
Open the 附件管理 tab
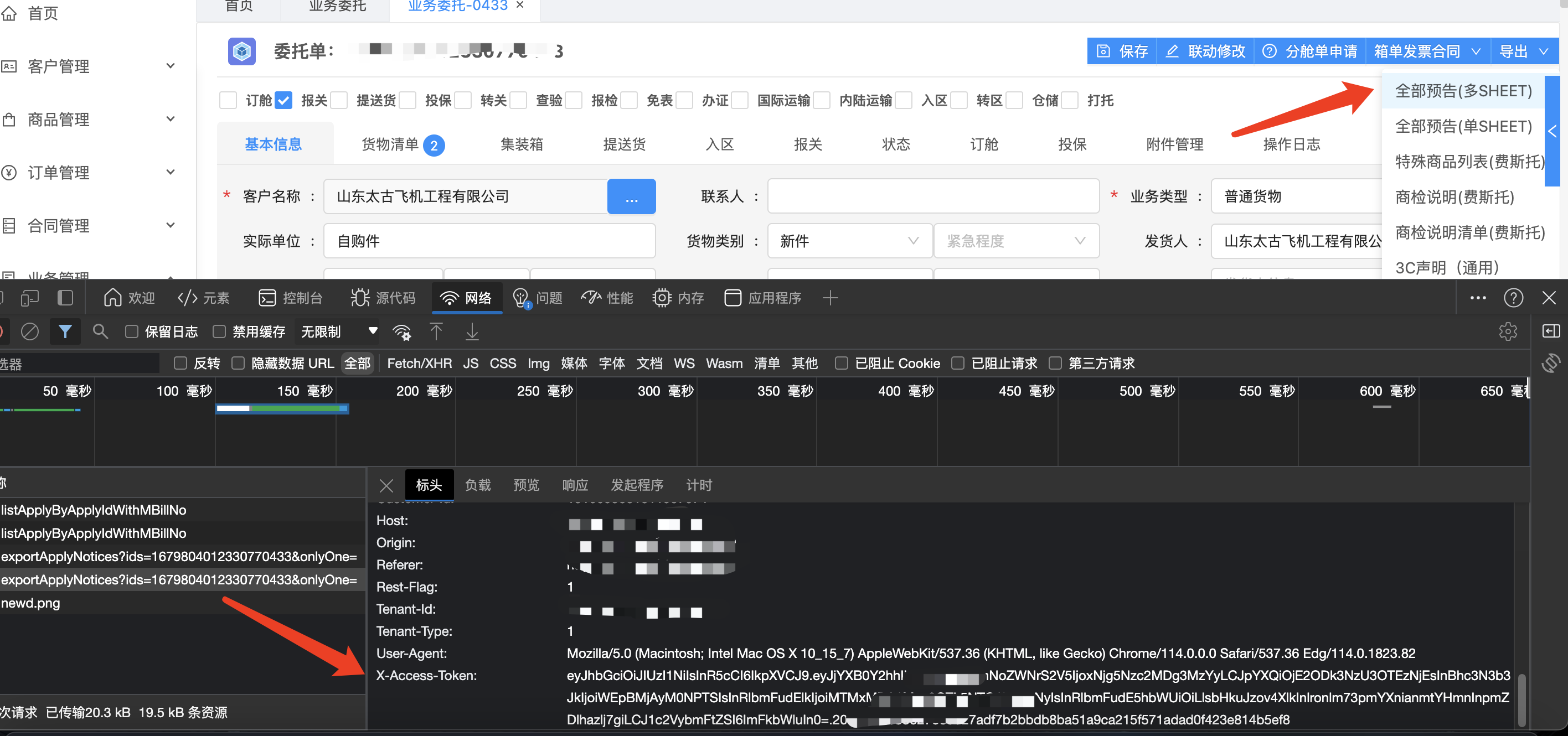point(1175,144)
